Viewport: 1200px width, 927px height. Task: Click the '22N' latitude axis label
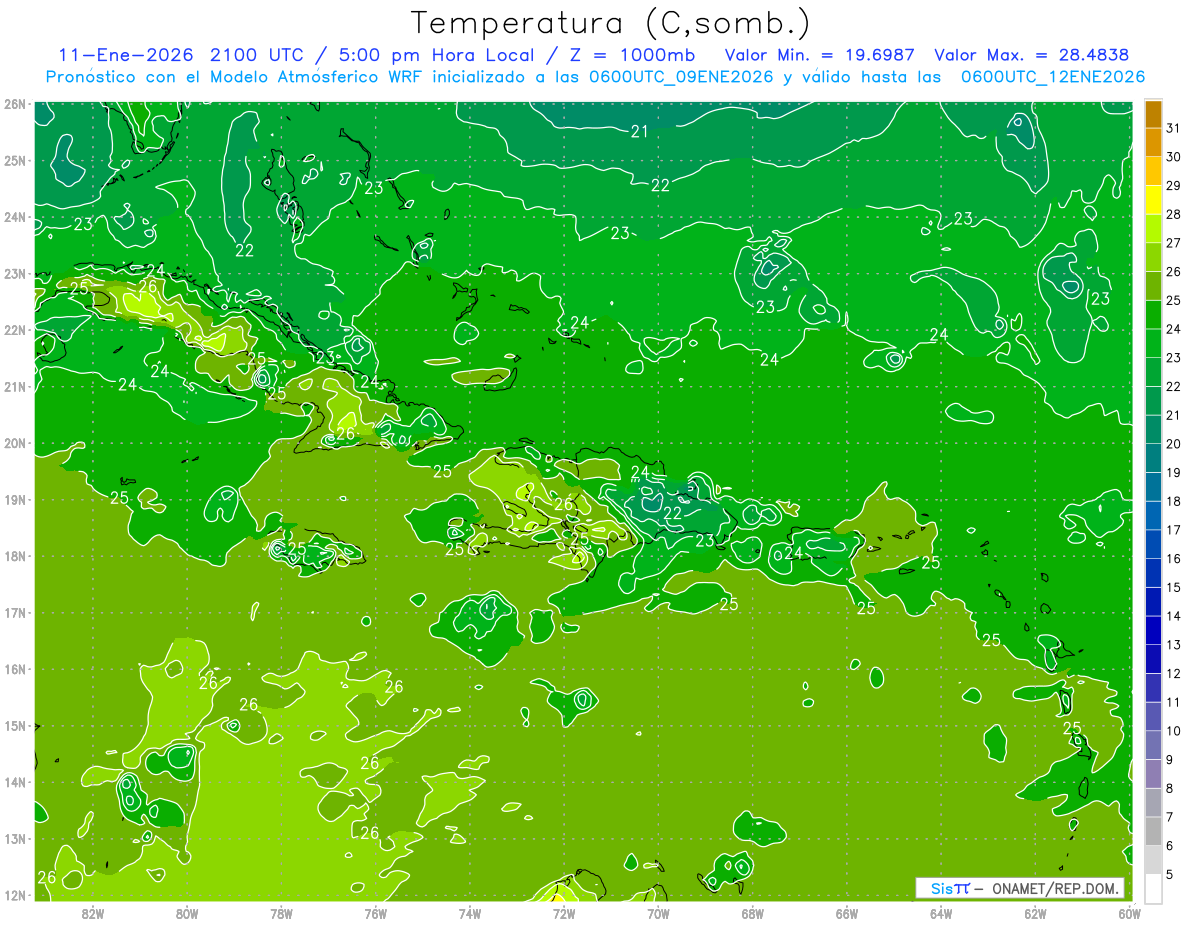(15, 330)
